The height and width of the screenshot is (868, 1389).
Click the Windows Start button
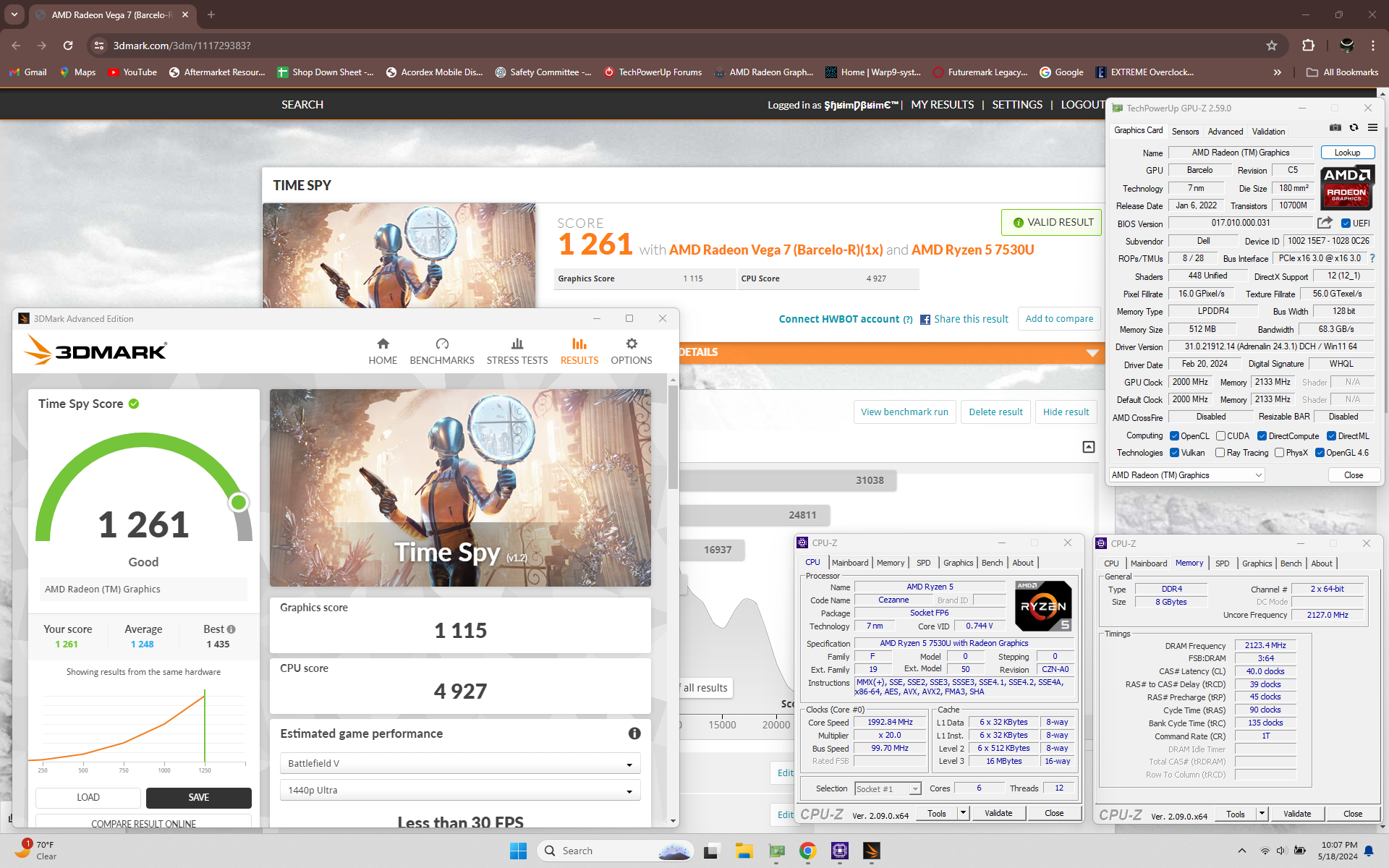click(518, 851)
